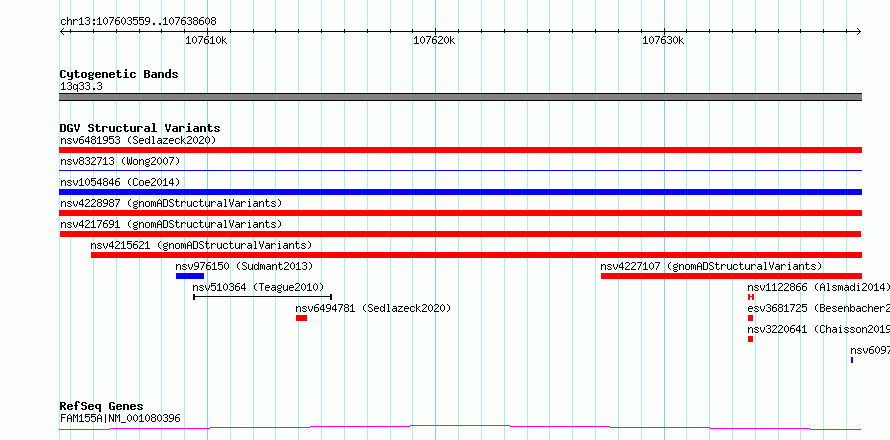Click the 107620k ruler tick label
This screenshot has width=890, height=440.
click(x=434, y=40)
